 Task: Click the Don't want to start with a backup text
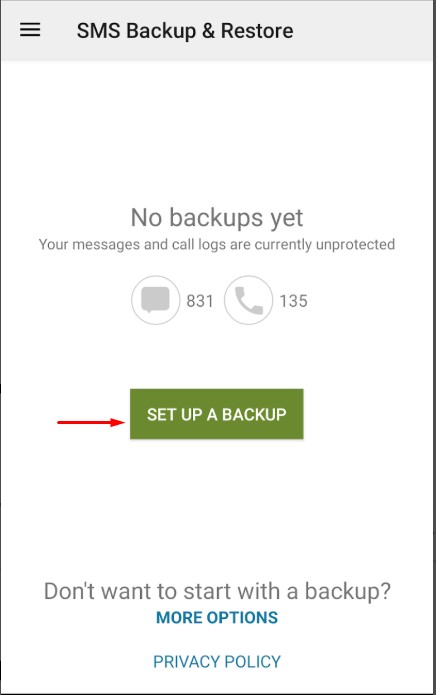(217, 591)
